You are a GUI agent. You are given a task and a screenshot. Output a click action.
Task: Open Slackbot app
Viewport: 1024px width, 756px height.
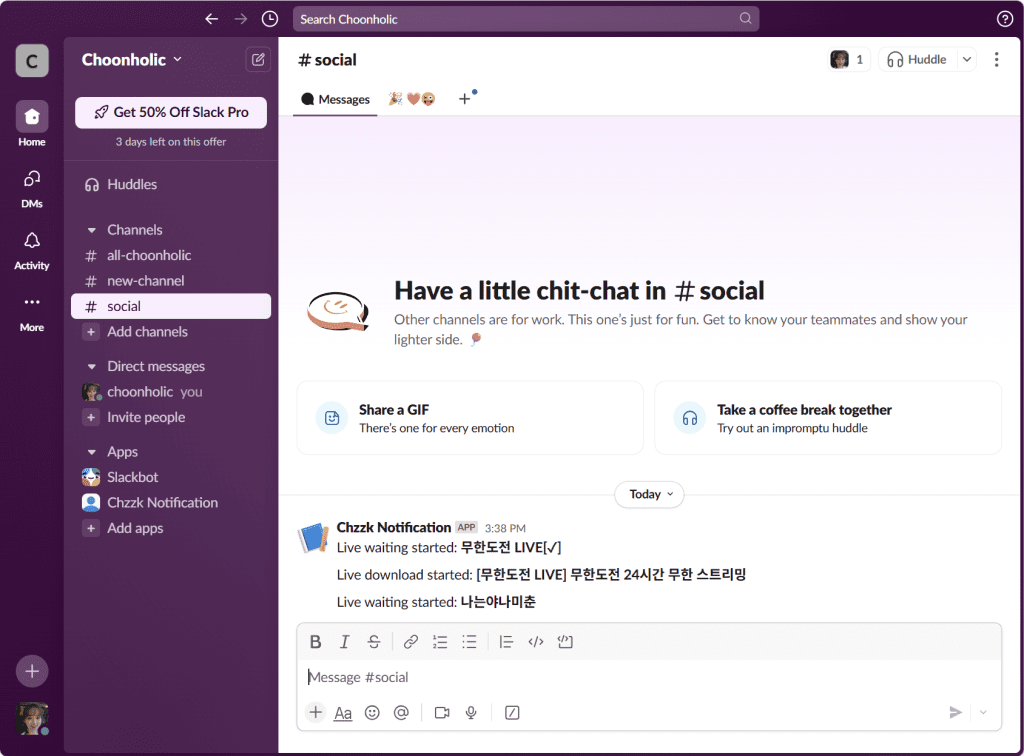[x=171, y=477]
